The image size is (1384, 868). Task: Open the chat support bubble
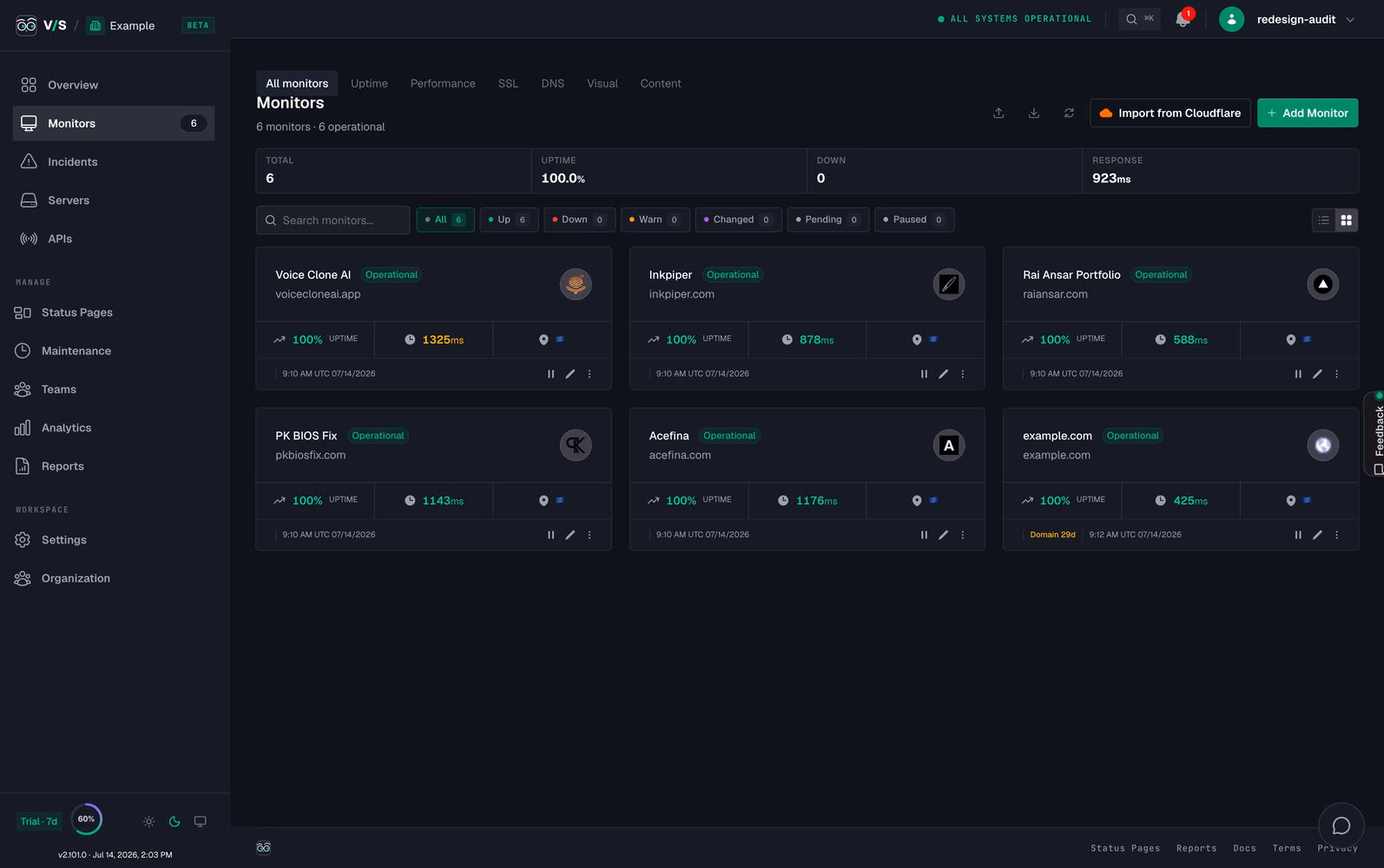pos(1341,825)
